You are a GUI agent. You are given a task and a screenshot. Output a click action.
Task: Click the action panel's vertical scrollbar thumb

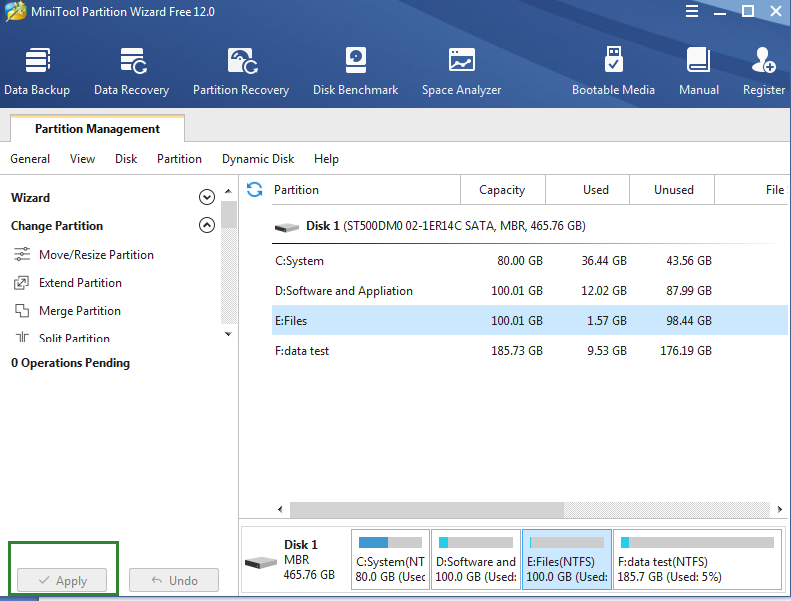point(229,214)
